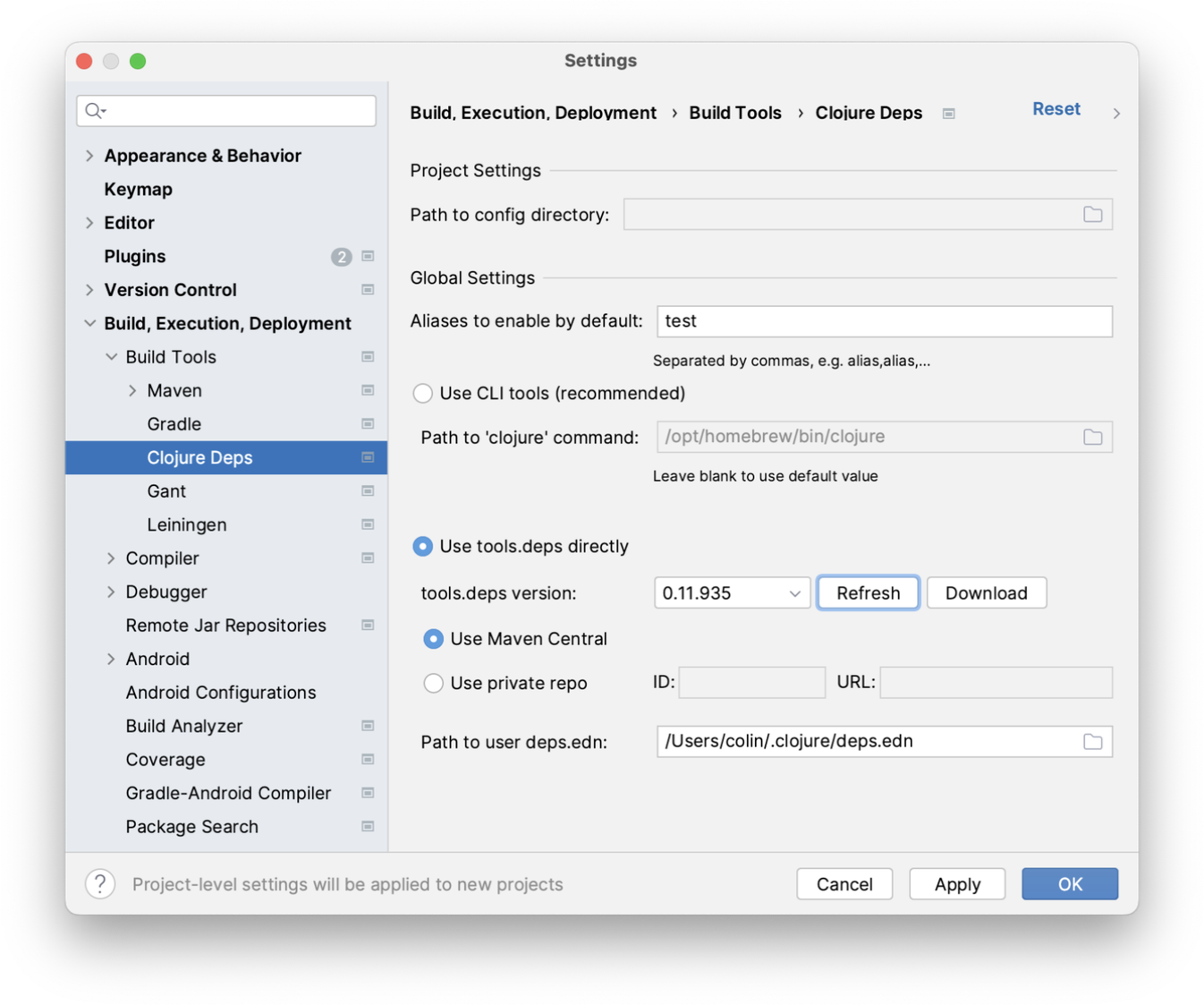Open the folder picker for config directory path
This screenshot has height=1005, width=1204.
pos(1093,214)
